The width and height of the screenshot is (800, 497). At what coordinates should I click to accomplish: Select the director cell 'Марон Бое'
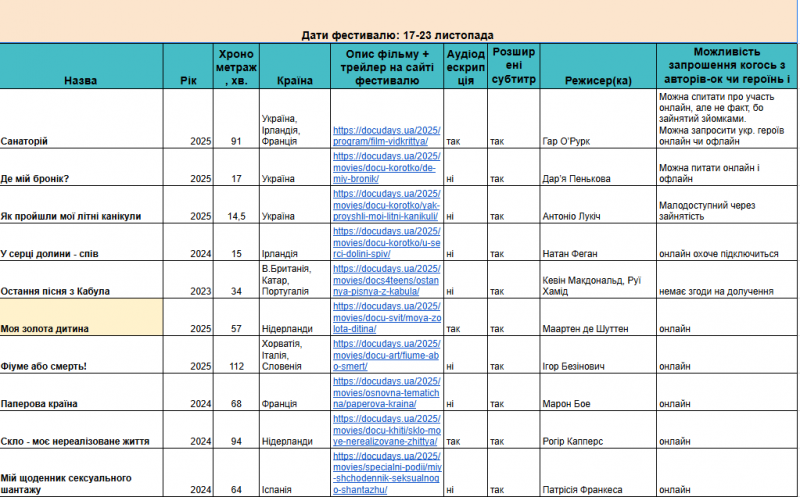tap(598, 392)
